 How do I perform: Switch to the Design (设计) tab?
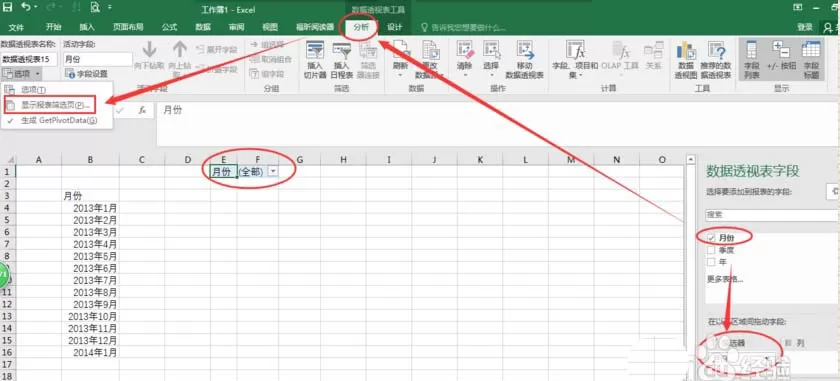click(x=395, y=27)
